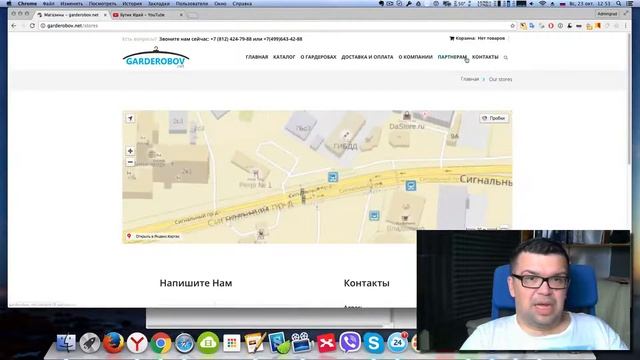Click the Wi-Fi icon in menu bar
This screenshot has width=640, height=360.
pyautogui.click(x=542, y=3)
